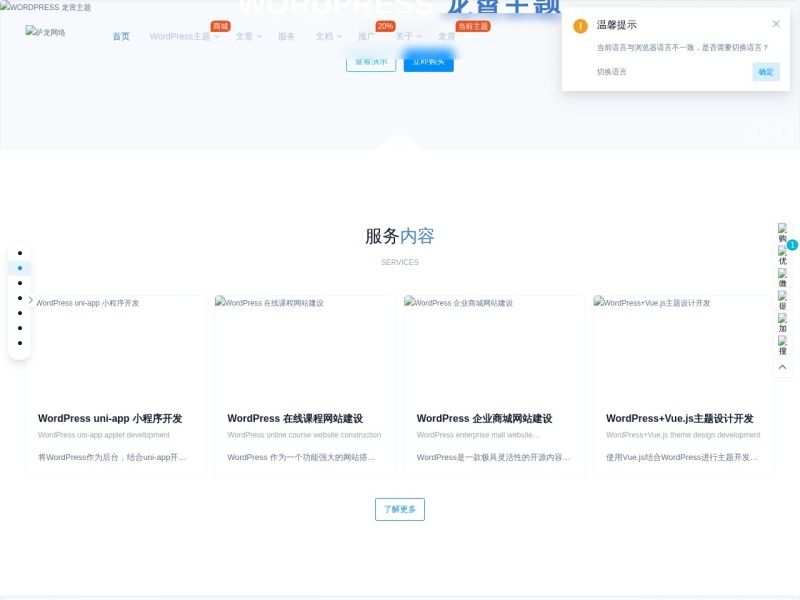
Task: Click the 服务内容 section heading
Action: pos(399,236)
